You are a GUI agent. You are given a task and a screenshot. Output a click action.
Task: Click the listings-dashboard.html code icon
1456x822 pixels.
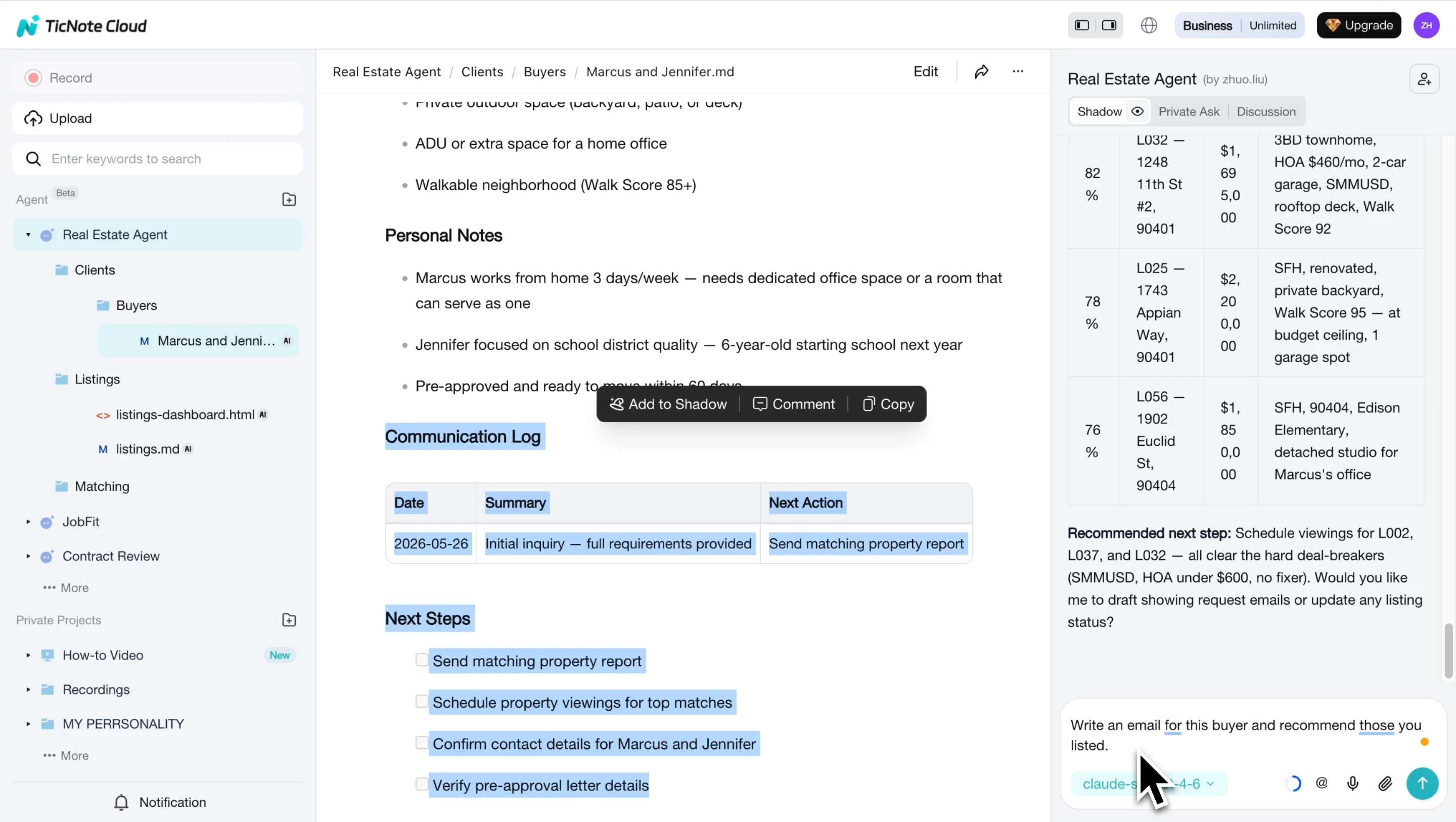pyautogui.click(x=103, y=416)
